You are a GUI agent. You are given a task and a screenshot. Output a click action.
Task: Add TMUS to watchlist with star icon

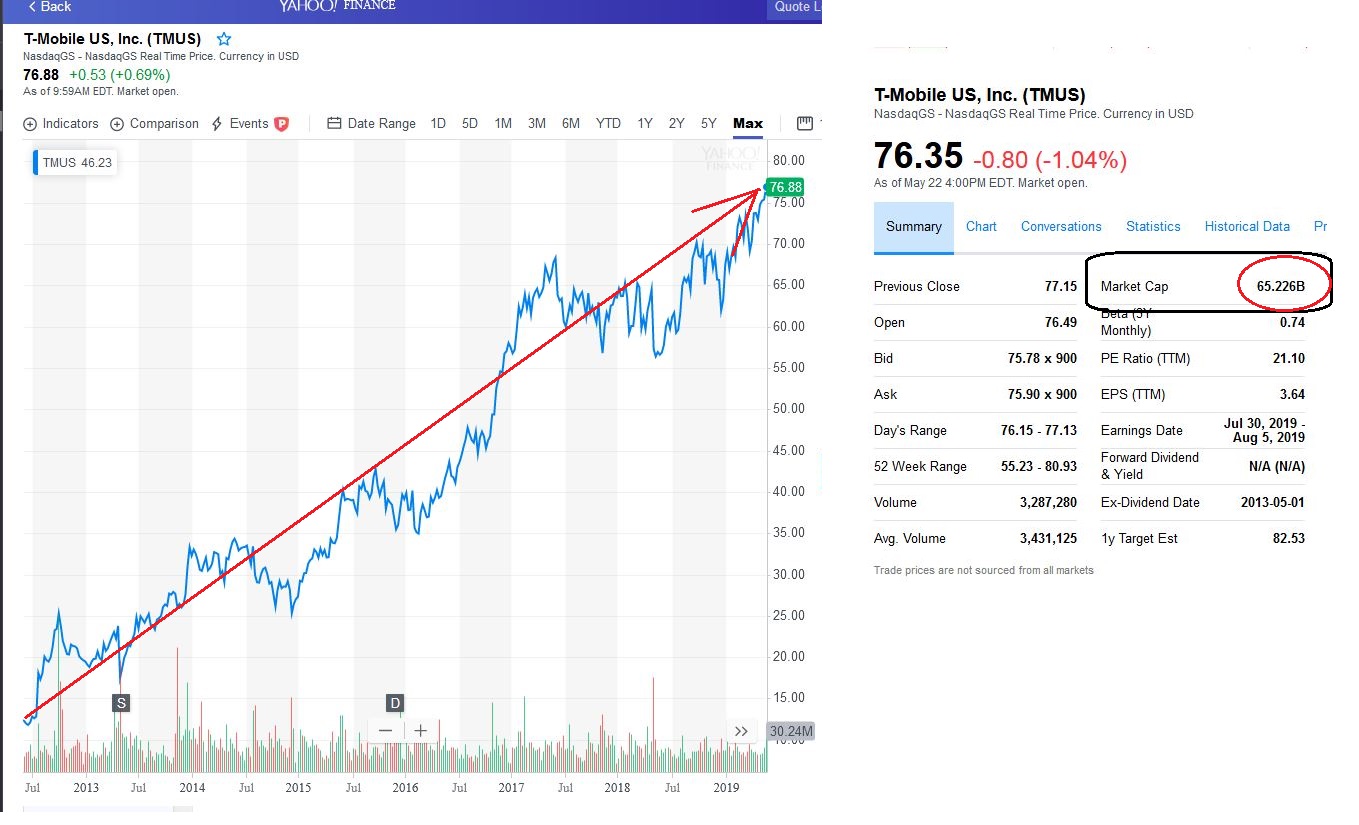tap(224, 39)
